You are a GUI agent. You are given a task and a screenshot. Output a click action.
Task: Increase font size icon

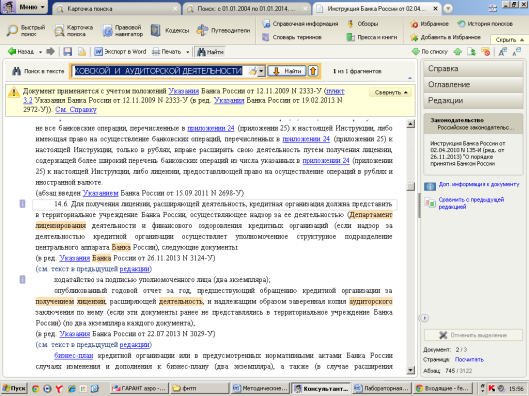click(x=503, y=52)
